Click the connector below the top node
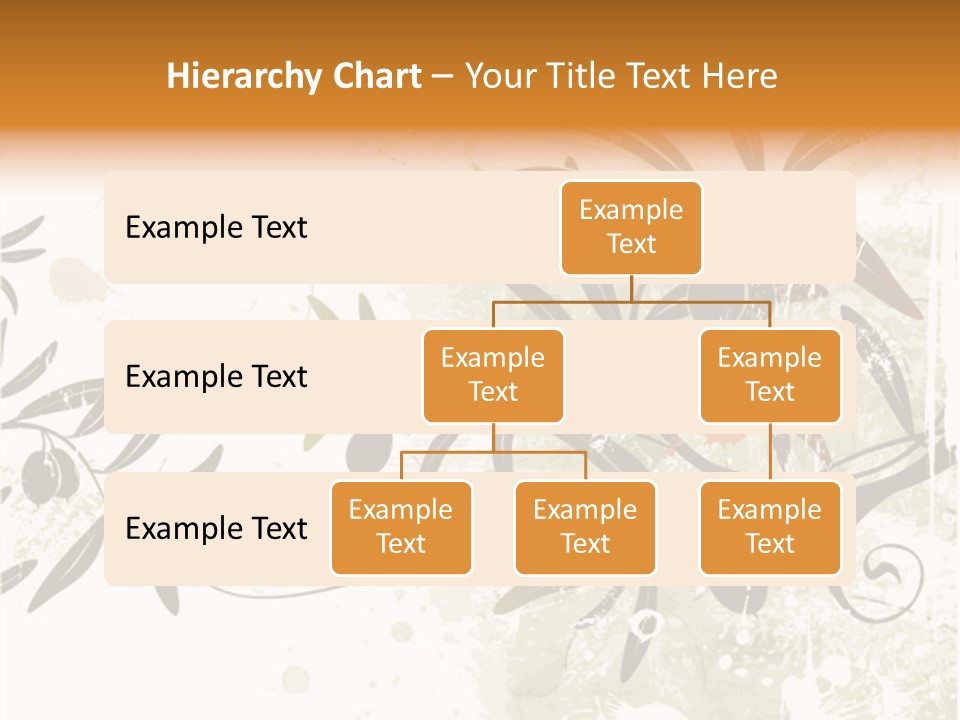The width and height of the screenshot is (960, 720). point(631,290)
